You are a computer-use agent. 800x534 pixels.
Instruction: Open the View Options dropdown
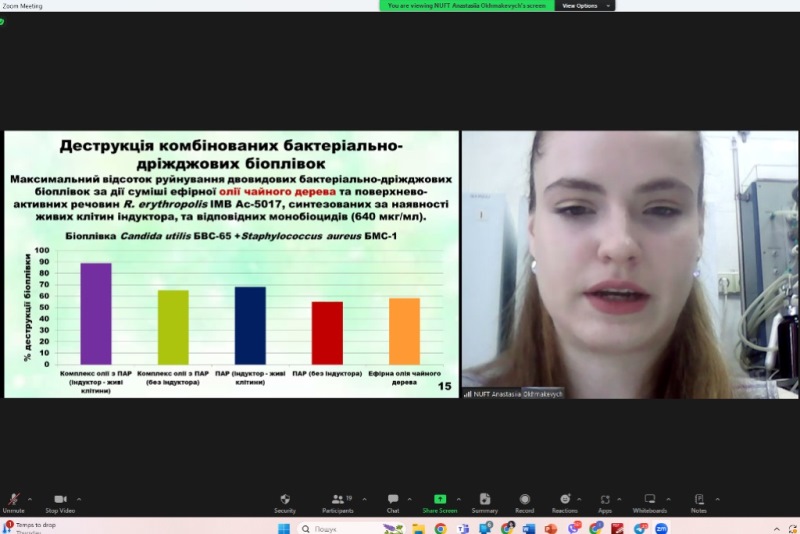coord(585,6)
